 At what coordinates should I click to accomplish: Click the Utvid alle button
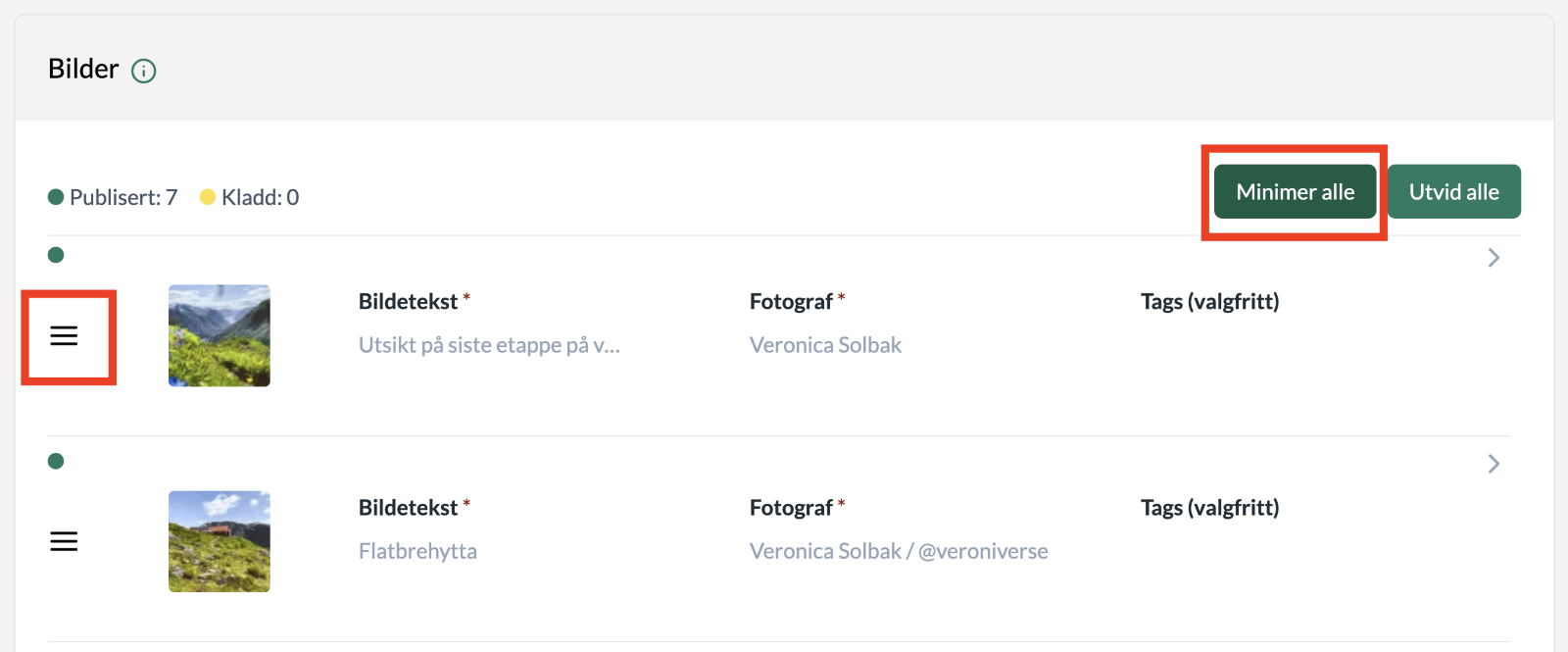pyautogui.click(x=1453, y=191)
